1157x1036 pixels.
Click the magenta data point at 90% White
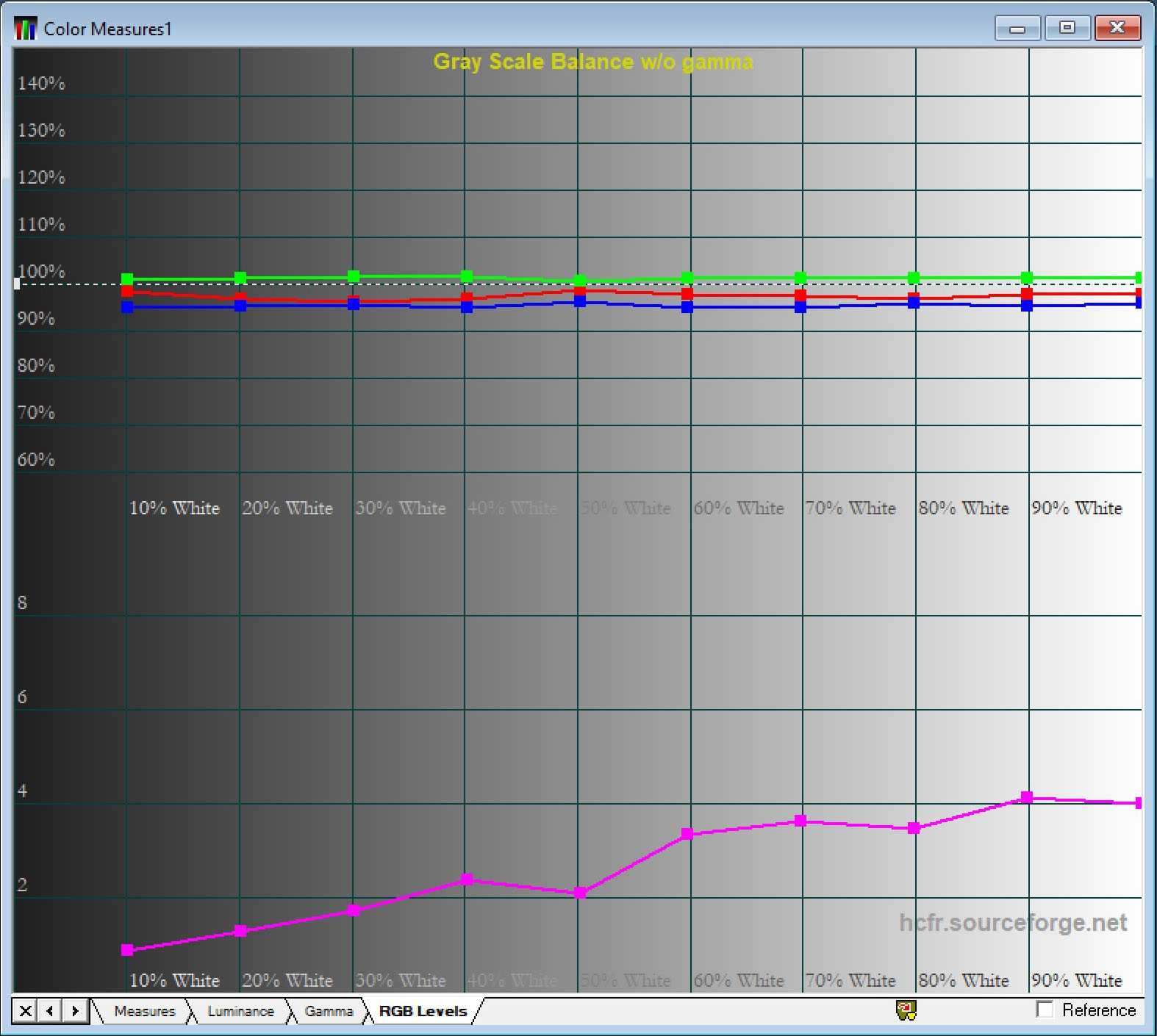[x=1027, y=797]
